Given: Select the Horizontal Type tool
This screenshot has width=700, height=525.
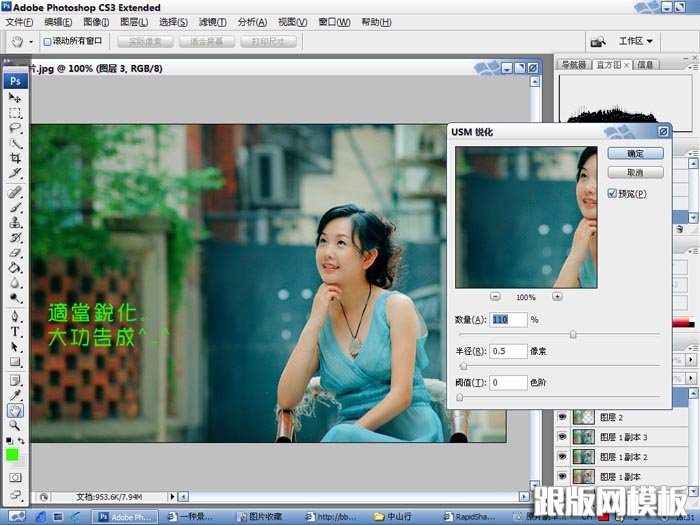Looking at the screenshot, I should (x=15, y=330).
